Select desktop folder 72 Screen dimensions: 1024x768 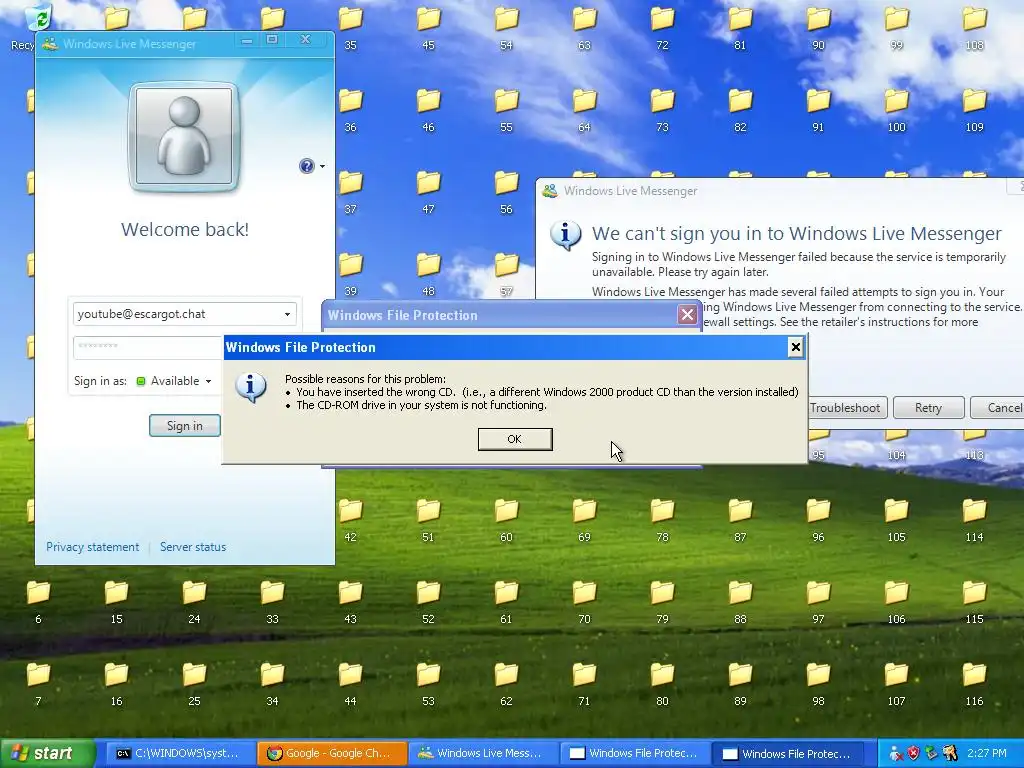point(662,26)
